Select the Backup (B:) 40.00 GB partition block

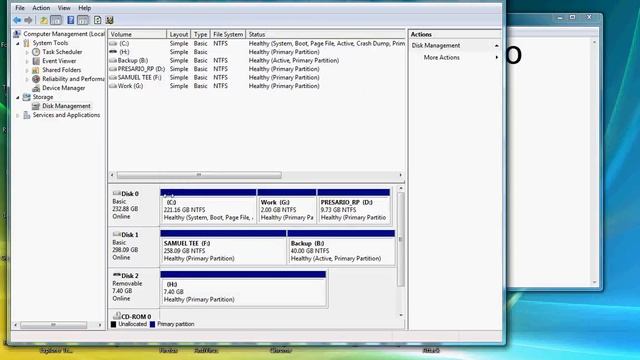(x=341, y=248)
